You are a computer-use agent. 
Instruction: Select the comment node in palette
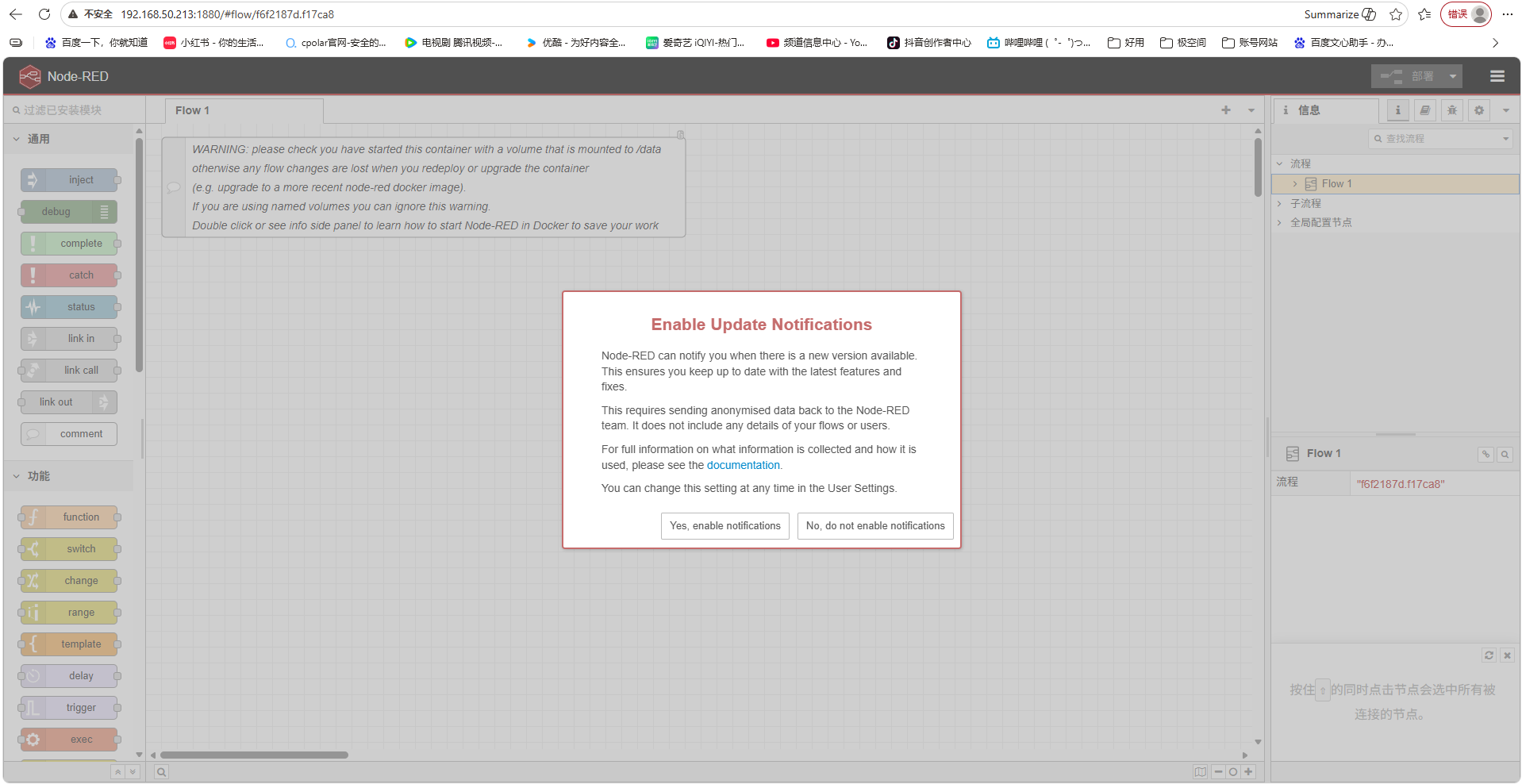click(x=69, y=434)
